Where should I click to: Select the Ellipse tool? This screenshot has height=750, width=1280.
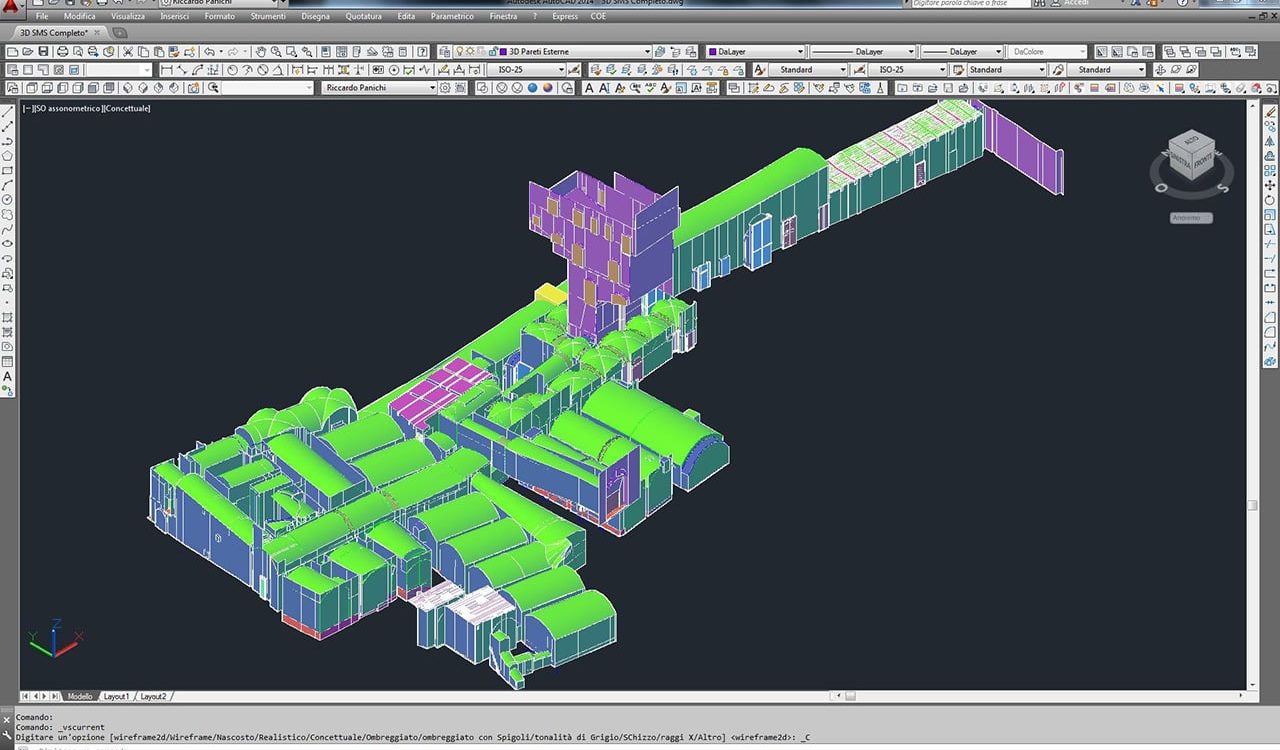(x=7, y=243)
